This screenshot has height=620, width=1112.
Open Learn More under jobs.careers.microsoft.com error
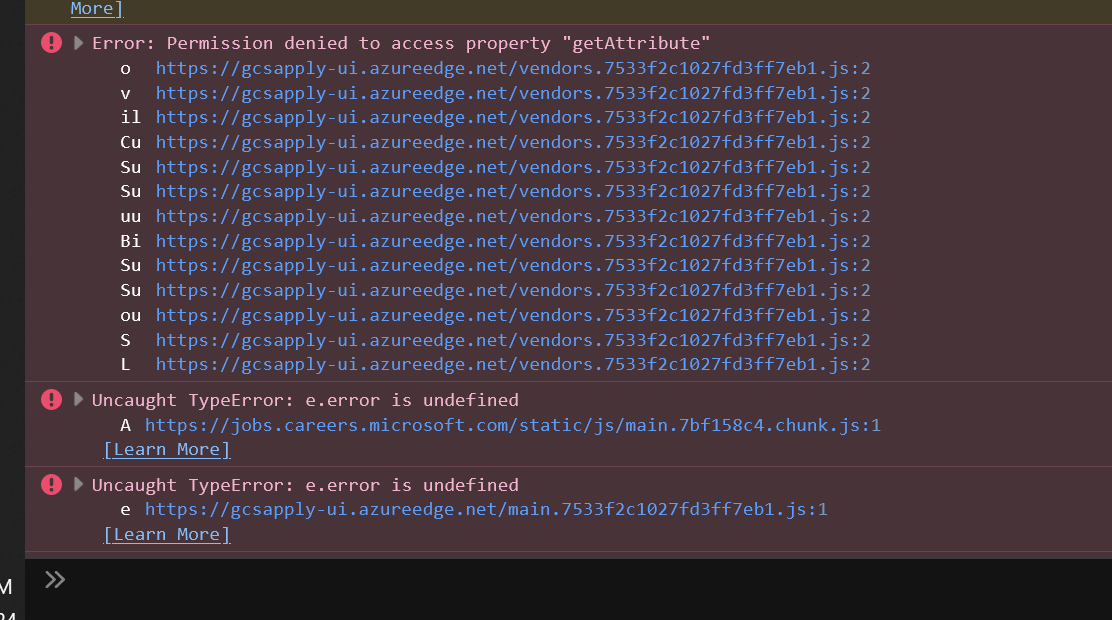click(x=167, y=450)
